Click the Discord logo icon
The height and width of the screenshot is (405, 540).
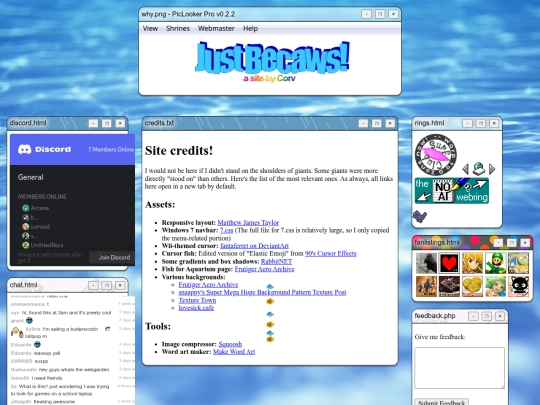24,149
